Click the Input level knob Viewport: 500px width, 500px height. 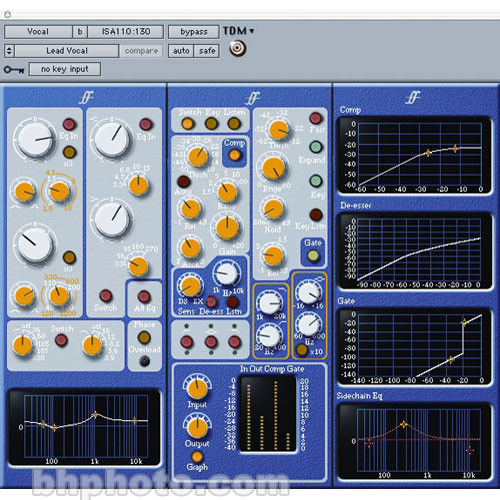[x=197, y=388]
